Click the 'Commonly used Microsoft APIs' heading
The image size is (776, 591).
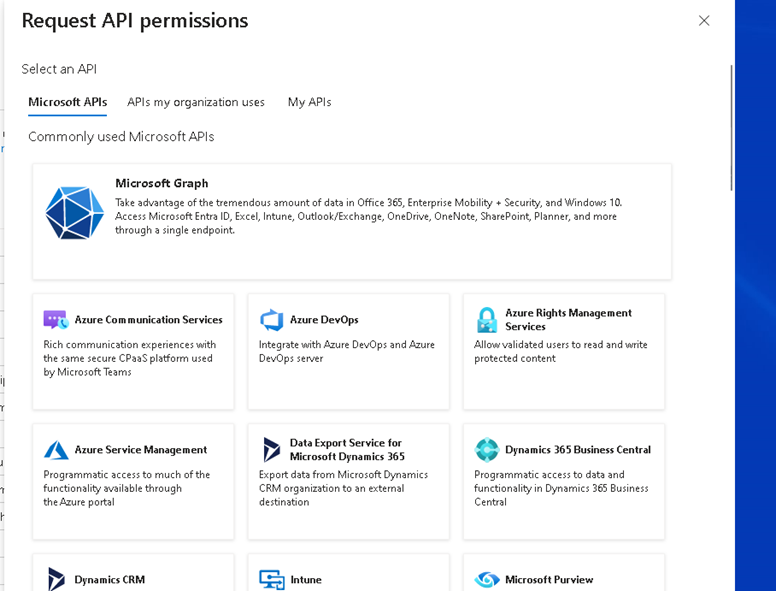[121, 137]
